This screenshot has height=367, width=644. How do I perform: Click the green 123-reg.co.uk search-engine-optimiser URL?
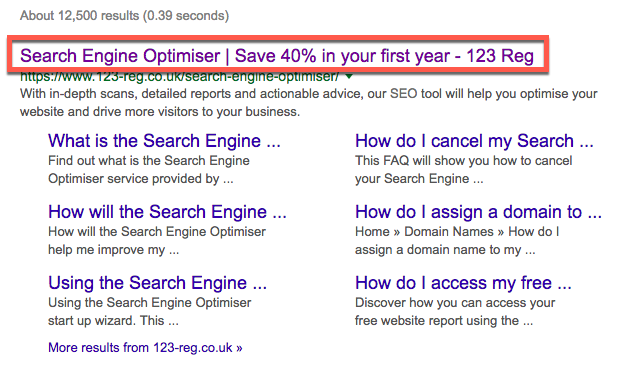click(x=179, y=77)
